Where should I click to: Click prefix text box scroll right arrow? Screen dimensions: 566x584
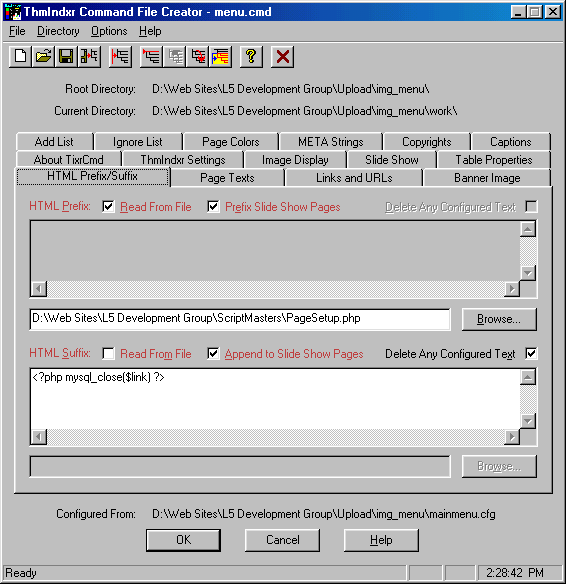click(x=512, y=289)
